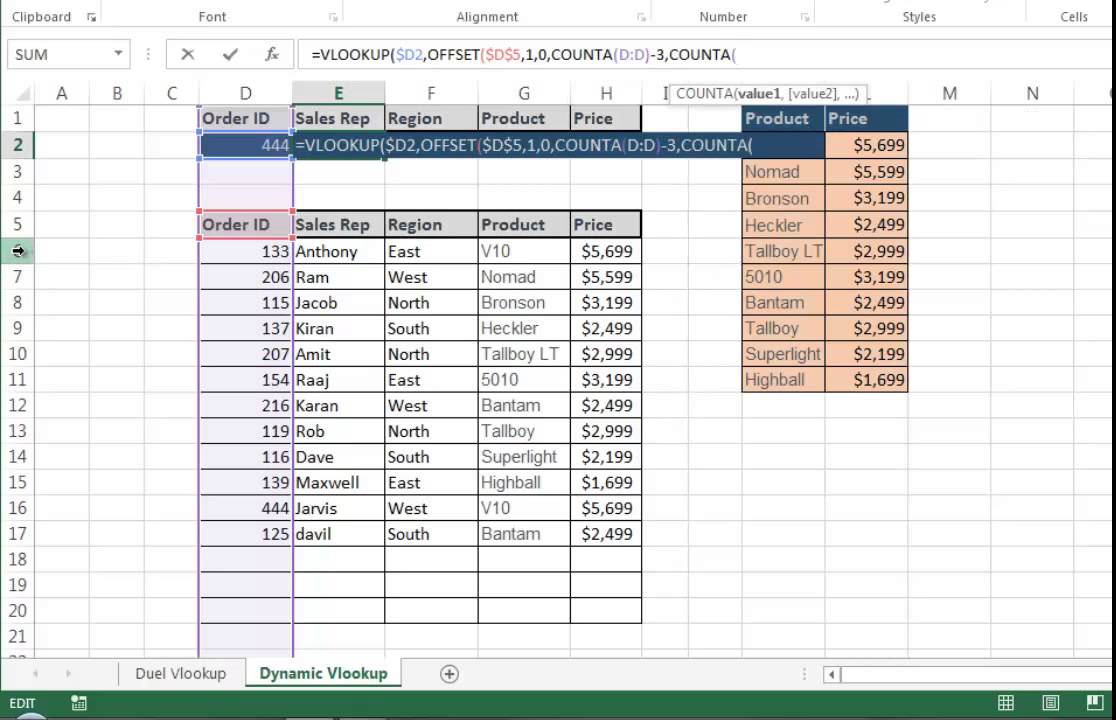Viewport: 1116px width, 720px height.
Task: Open Insert Function fx dialog
Action: click(x=272, y=54)
